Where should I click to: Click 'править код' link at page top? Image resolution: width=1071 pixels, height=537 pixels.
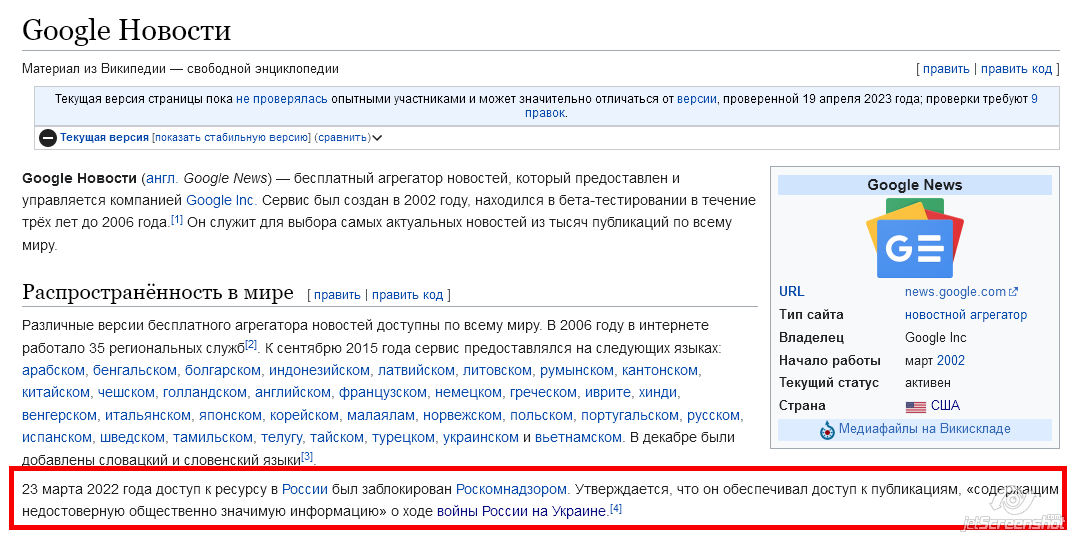click(x=1016, y=69)
